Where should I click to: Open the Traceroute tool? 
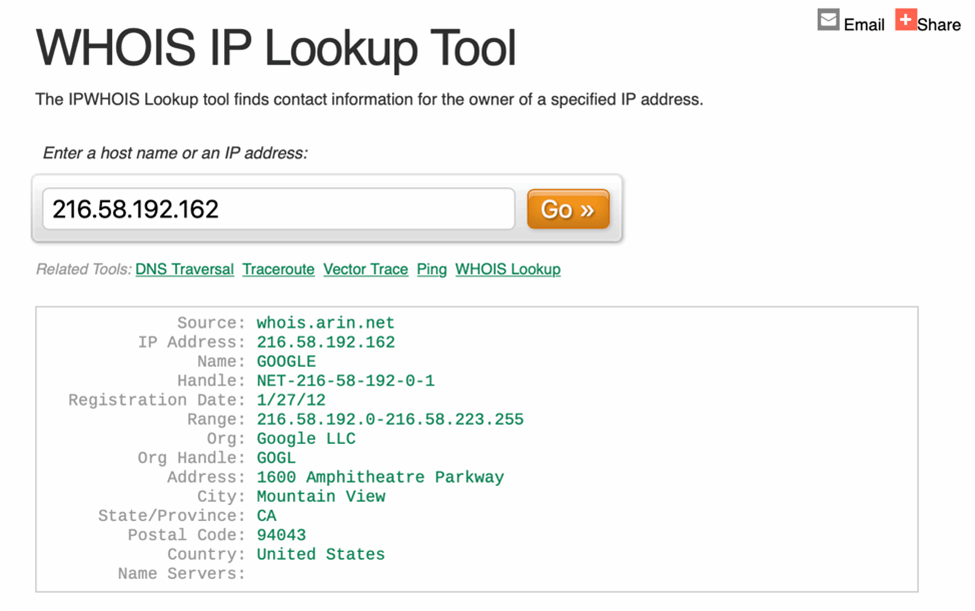tap(278, 269)
